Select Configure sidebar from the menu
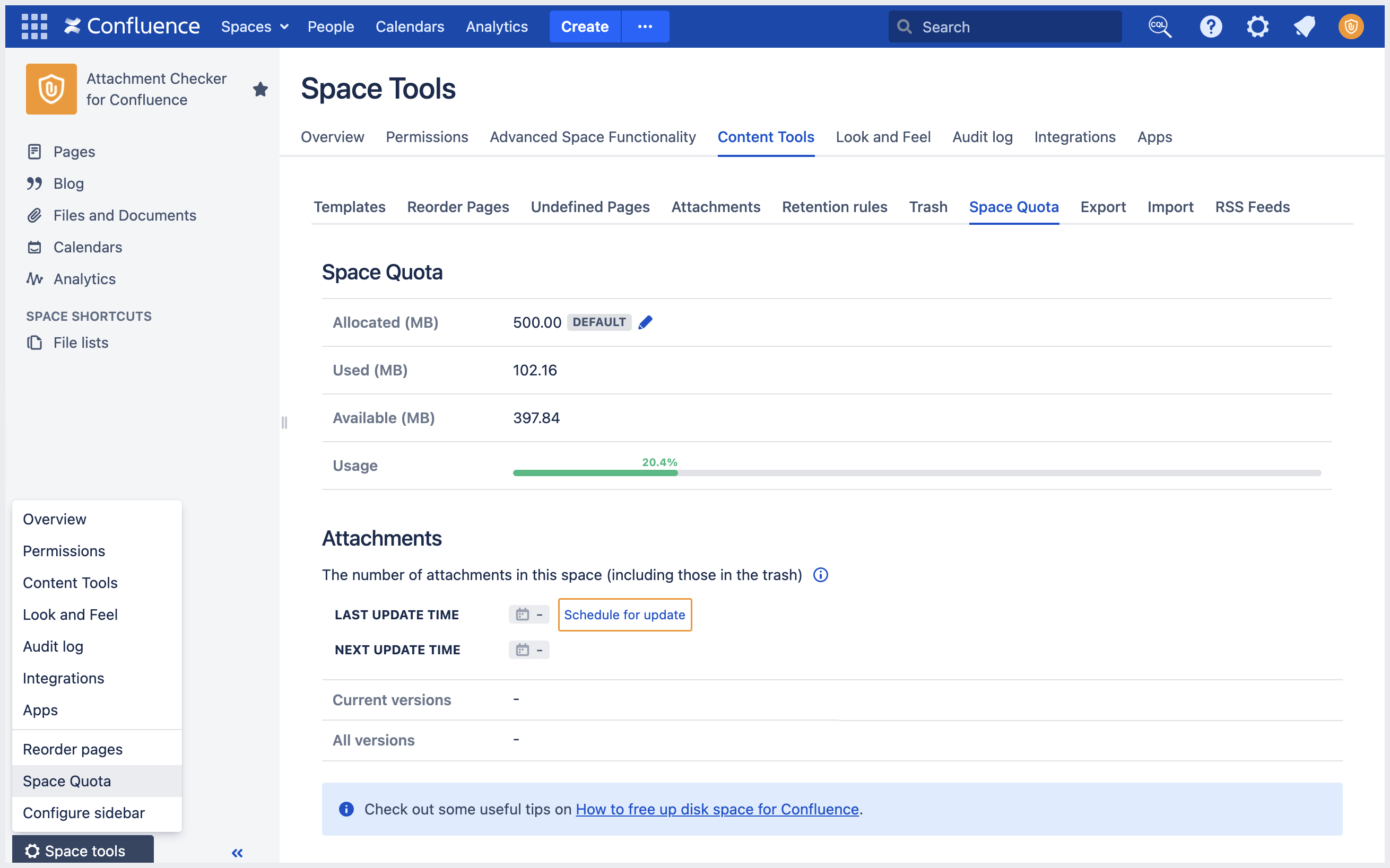 (x=84, y=813)
